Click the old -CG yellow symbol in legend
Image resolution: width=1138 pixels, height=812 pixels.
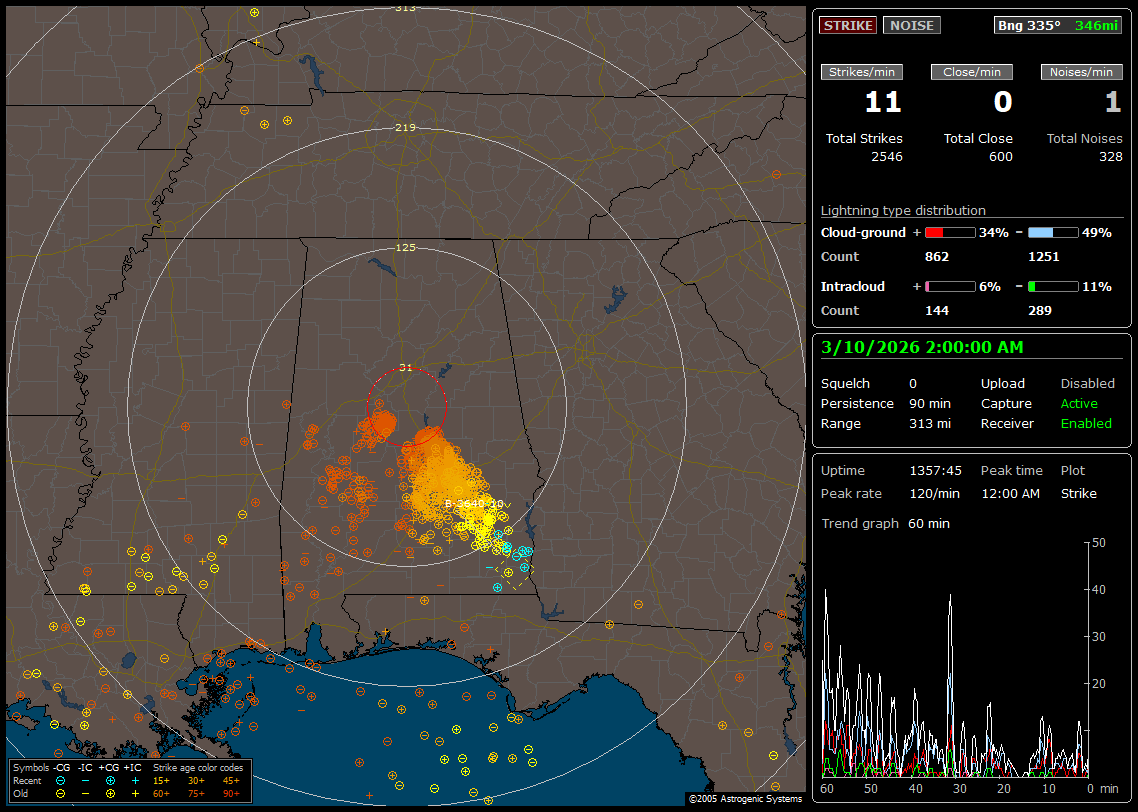[61, 793]
